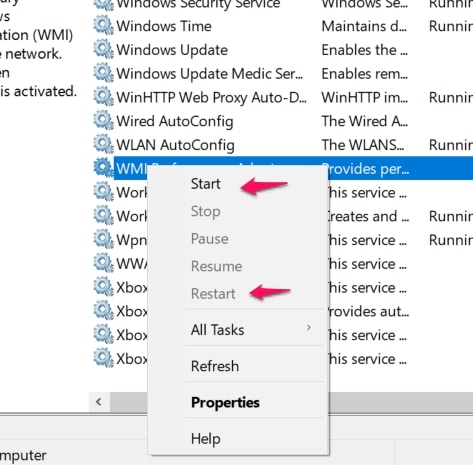473x465 pixels.
Task: Click the Wired AutoConfig description text
Action: (x=364, y=121)
